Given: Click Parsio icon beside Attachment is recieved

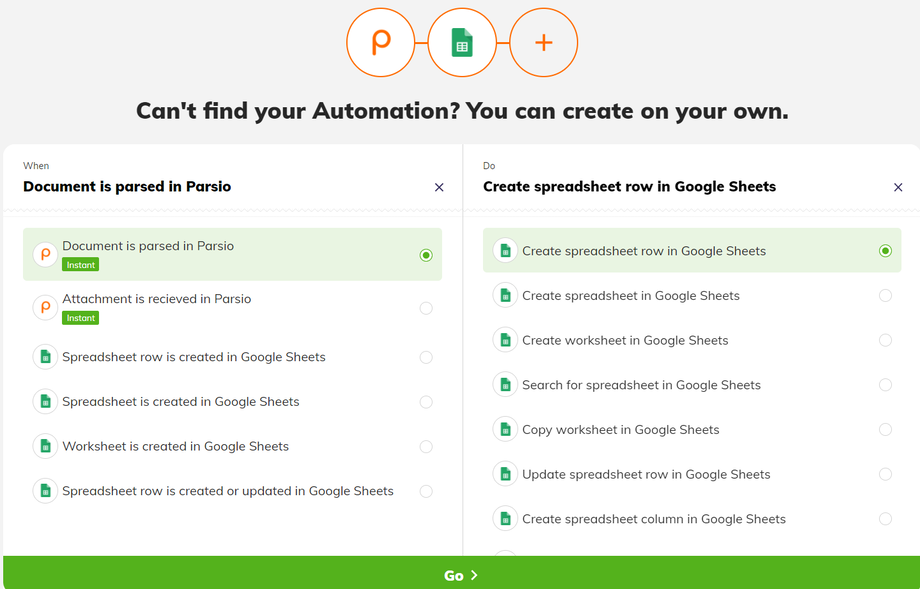Looking at the screenshot, I should tap(44, 307).
